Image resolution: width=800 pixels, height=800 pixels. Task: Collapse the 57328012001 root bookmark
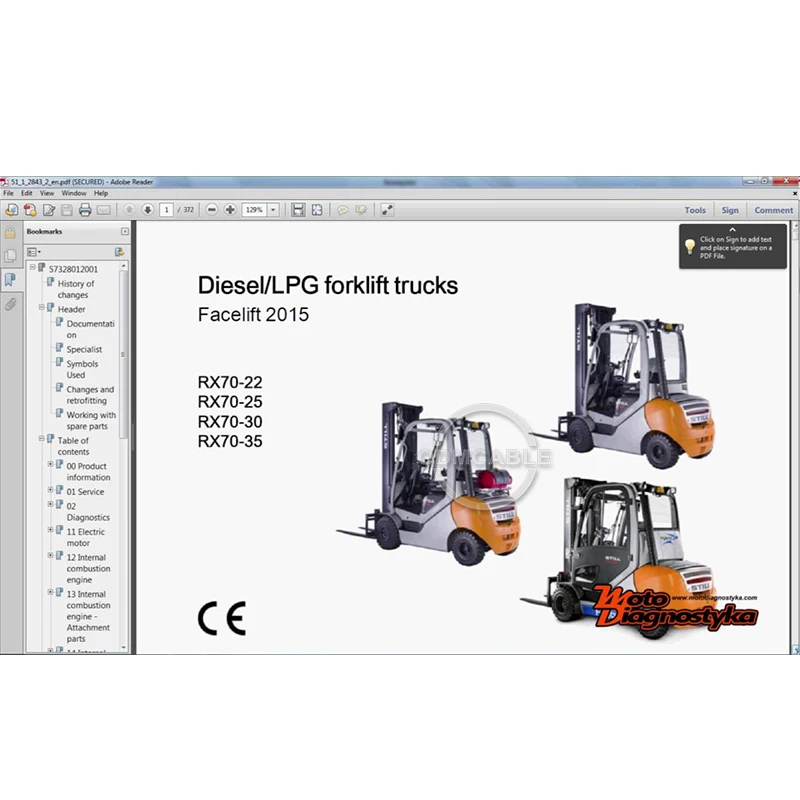point(33,267)
